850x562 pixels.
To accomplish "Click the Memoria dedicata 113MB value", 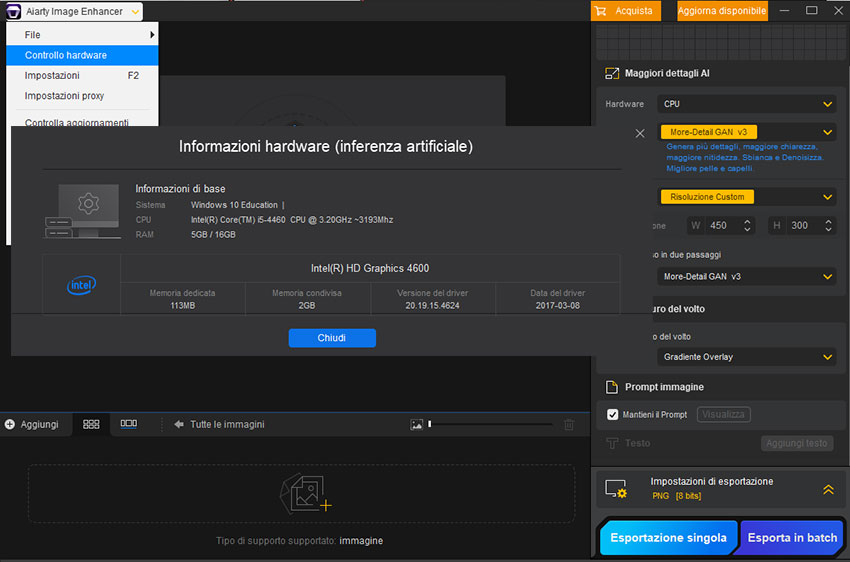I will pos(183,306).
